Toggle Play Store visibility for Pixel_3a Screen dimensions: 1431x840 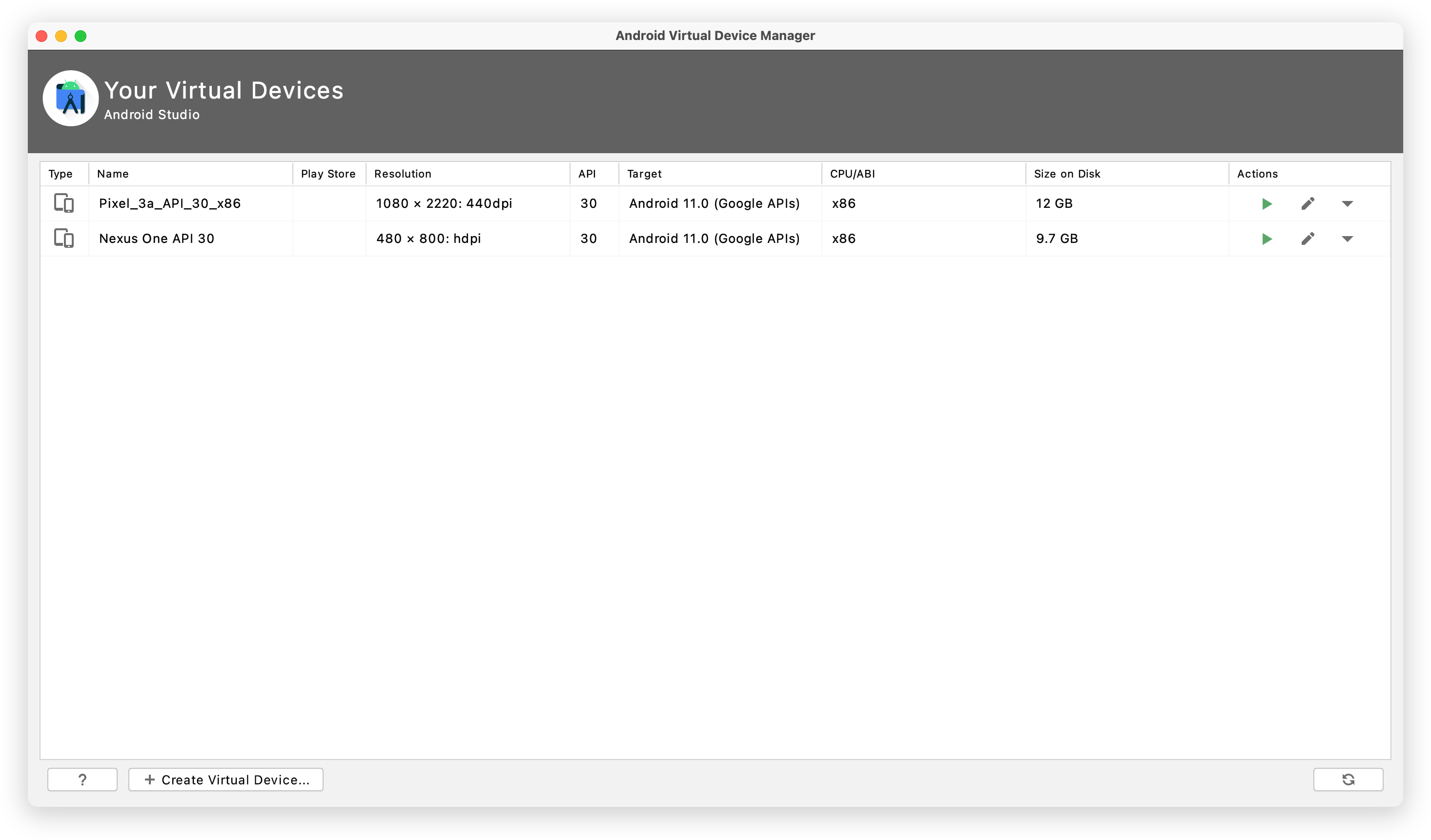pos(328,203)
